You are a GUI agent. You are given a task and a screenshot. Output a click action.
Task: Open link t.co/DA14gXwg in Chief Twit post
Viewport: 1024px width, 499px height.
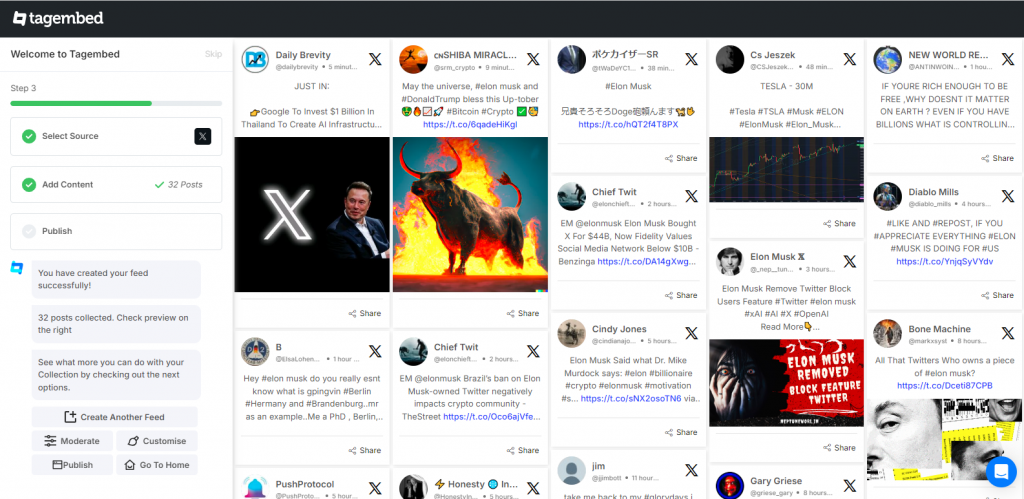pyautogui.click(x=647, y=261)
